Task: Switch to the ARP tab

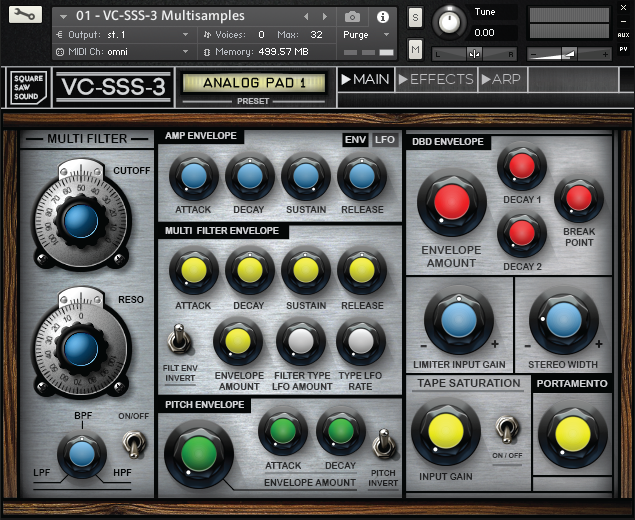Action: tap(502, 79)
